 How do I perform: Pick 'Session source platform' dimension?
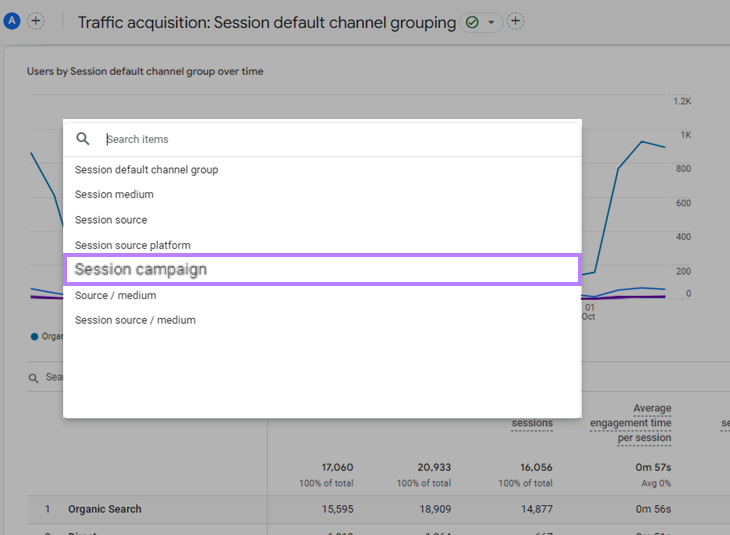(x=132, y=245)
